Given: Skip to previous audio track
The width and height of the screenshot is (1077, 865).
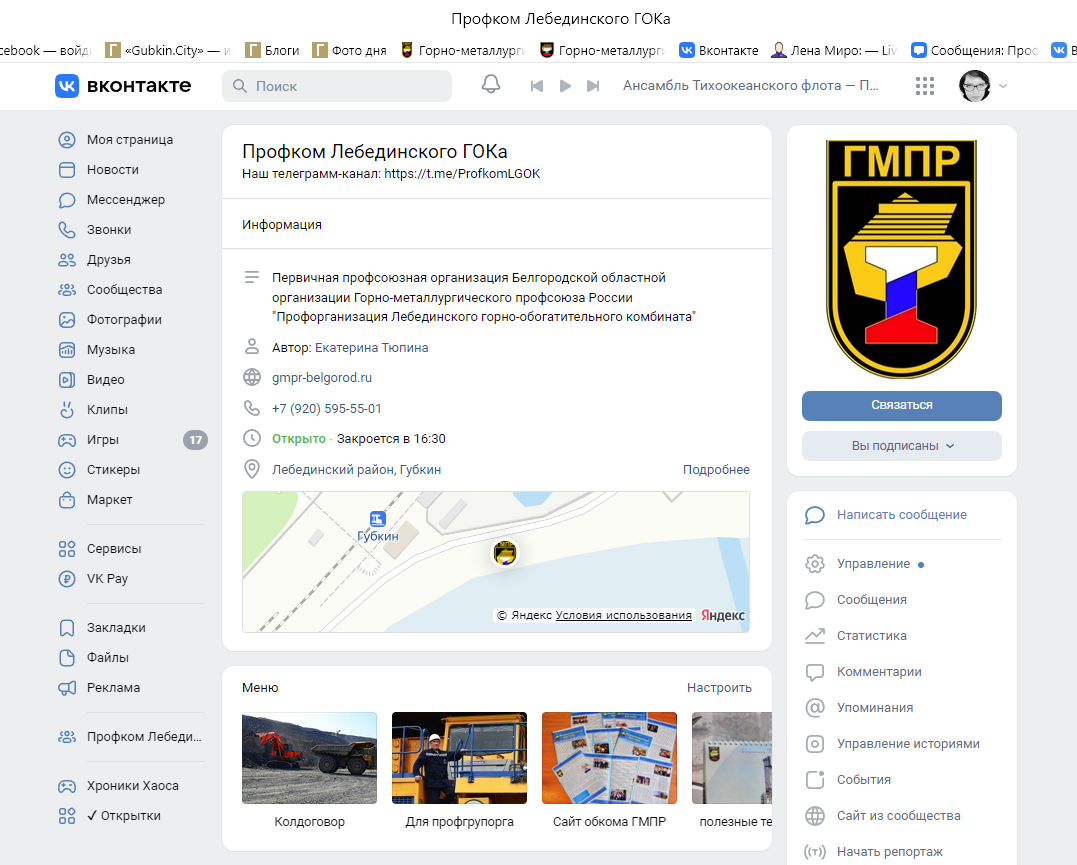Looking at the screenshot, I should 537,86.
